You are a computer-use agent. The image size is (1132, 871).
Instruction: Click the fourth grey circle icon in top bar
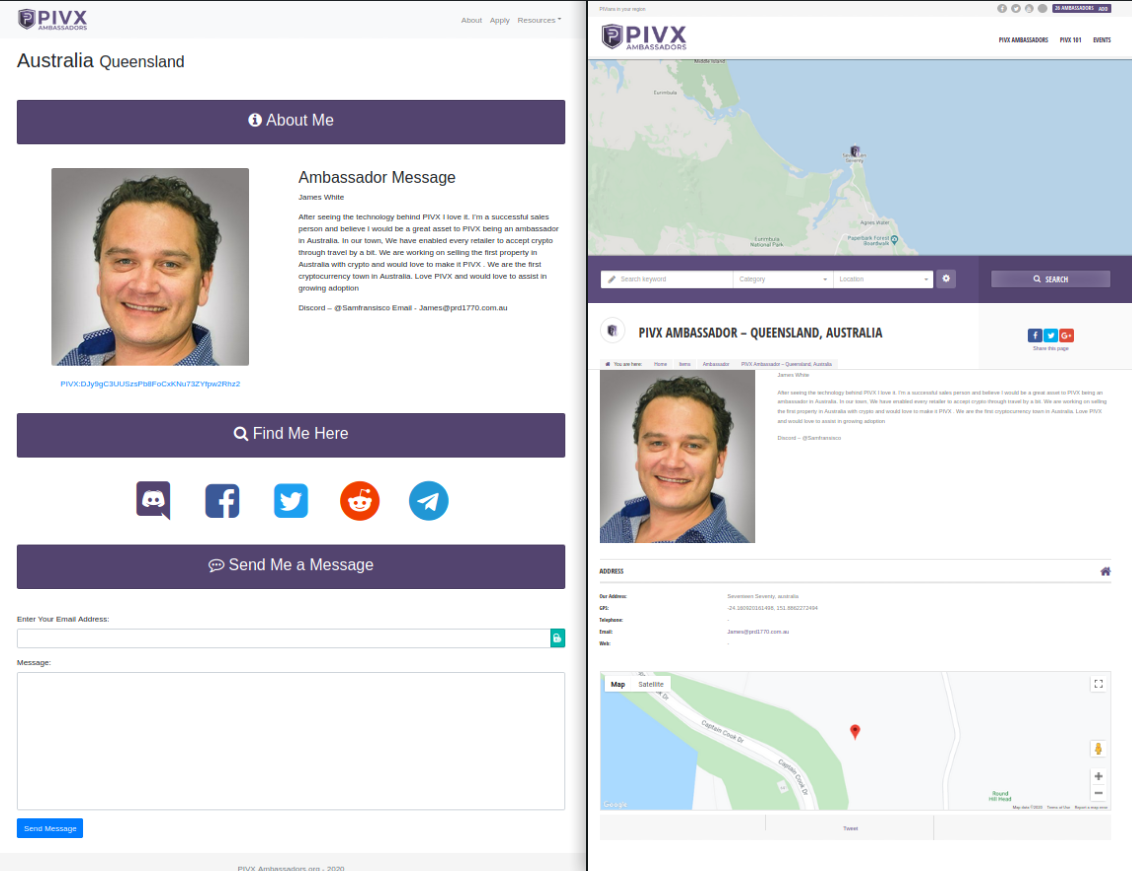click(1042, 9)
